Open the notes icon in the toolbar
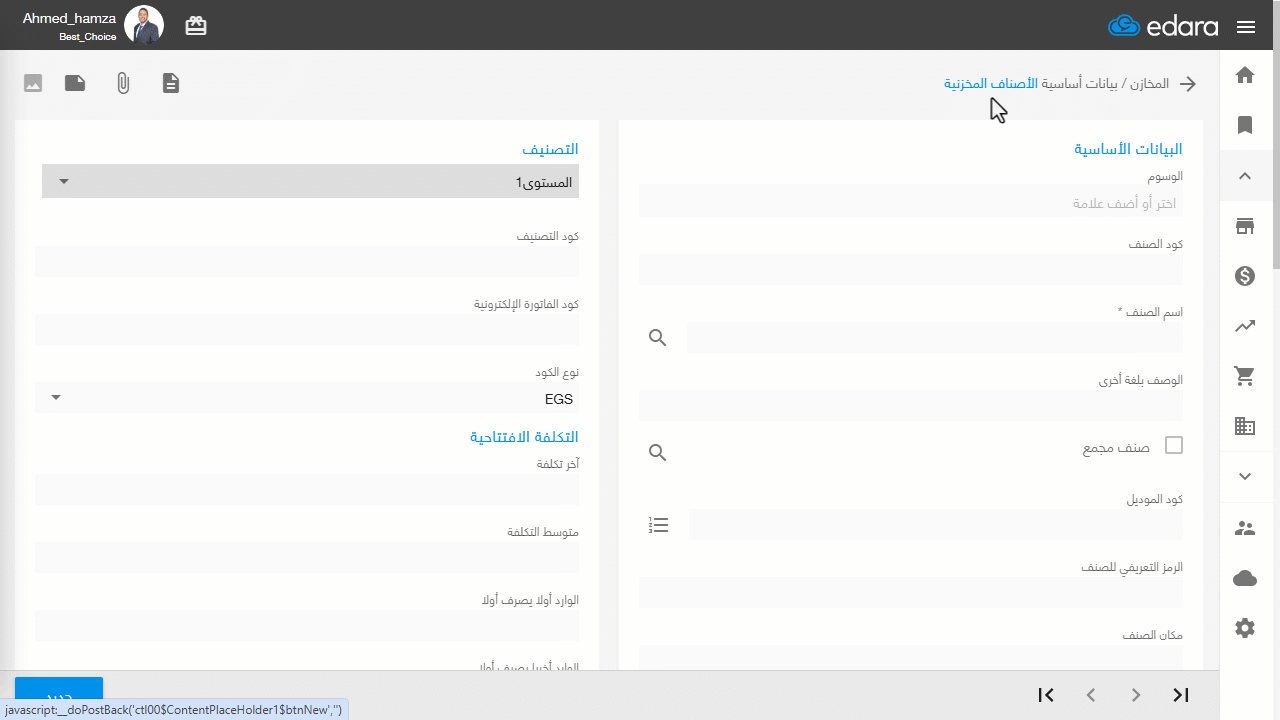This screenshot has width=1280, height=720. pyautogui.click(x=75, y=83)
